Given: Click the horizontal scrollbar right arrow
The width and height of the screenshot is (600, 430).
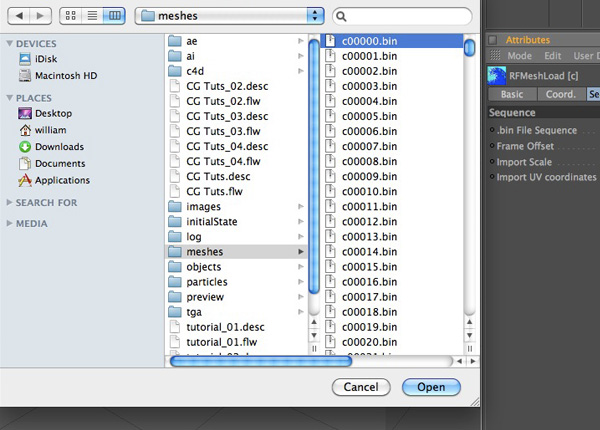Looking at the screenshot, I should pos(473,361).
